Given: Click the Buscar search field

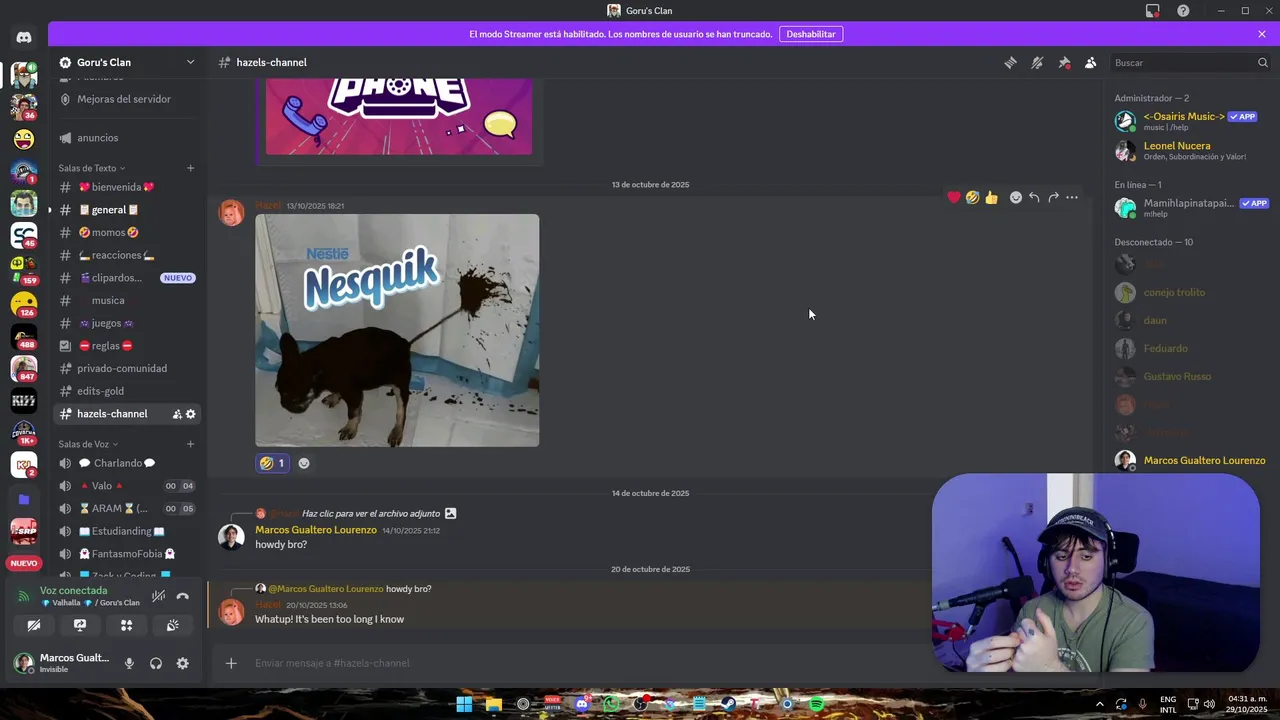Looking at the screenshot, I should point(1190,62).
